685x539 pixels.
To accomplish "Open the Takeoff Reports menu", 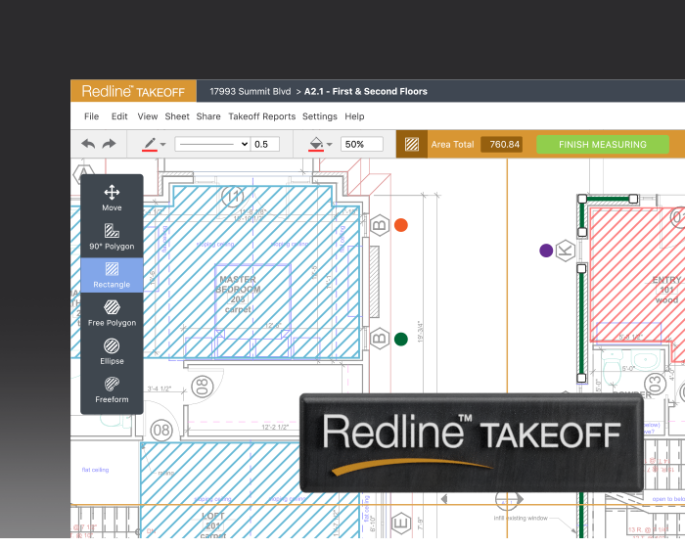I will pos(262,116).
